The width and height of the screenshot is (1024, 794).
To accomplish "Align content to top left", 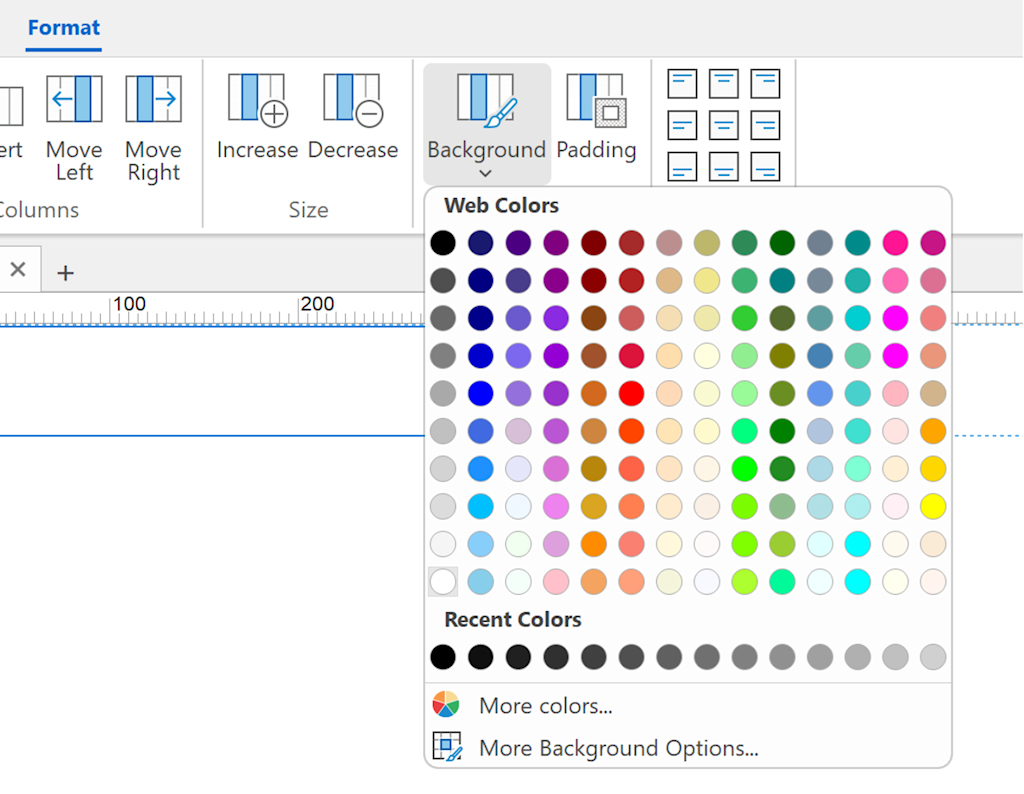I will (682, 83).
